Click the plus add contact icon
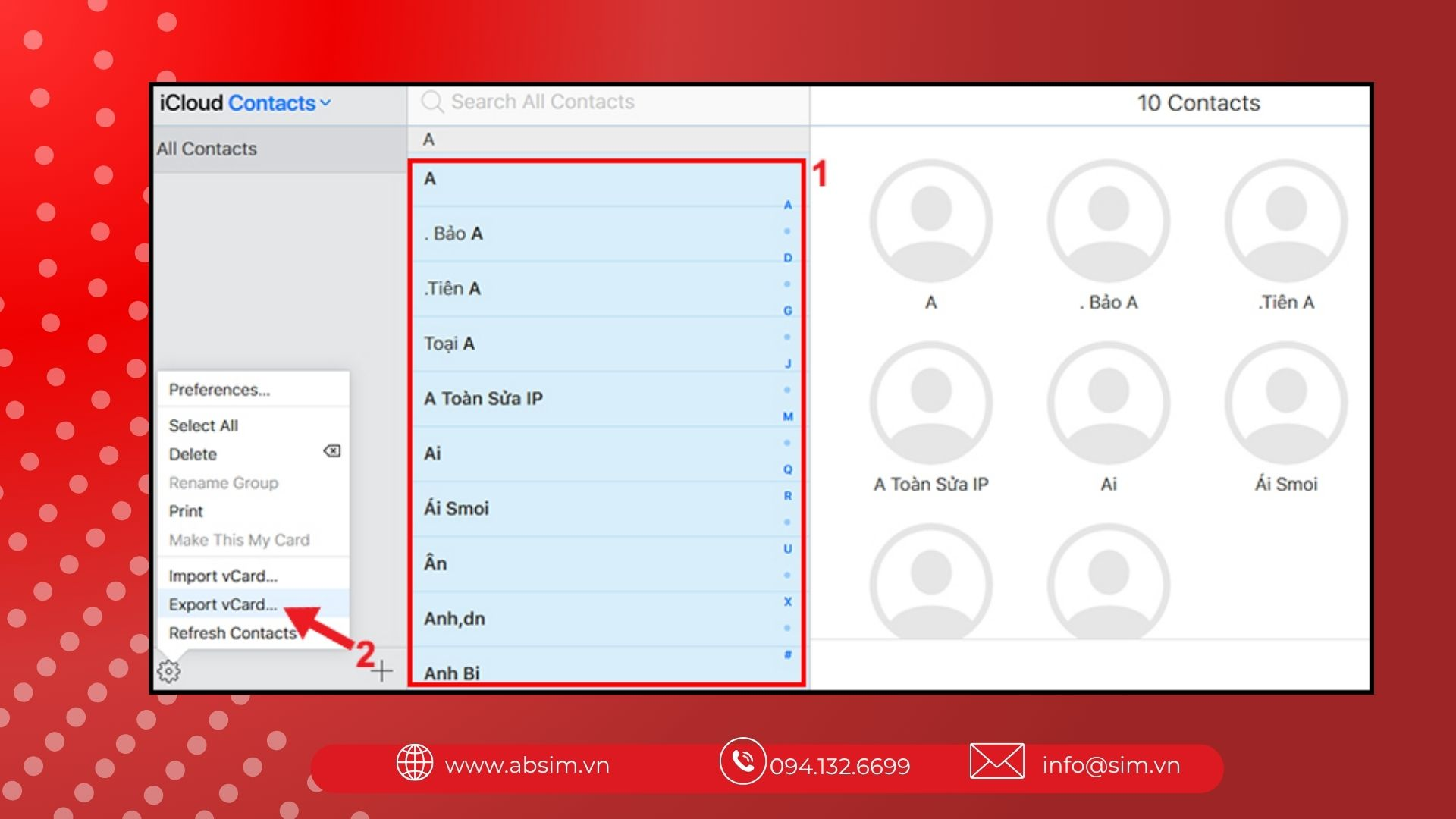Screen dimensions: 1456x819 point(382,670)
